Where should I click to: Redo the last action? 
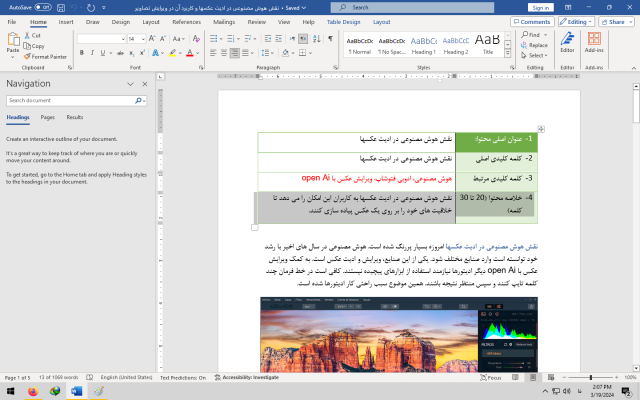tap(91, 7)
